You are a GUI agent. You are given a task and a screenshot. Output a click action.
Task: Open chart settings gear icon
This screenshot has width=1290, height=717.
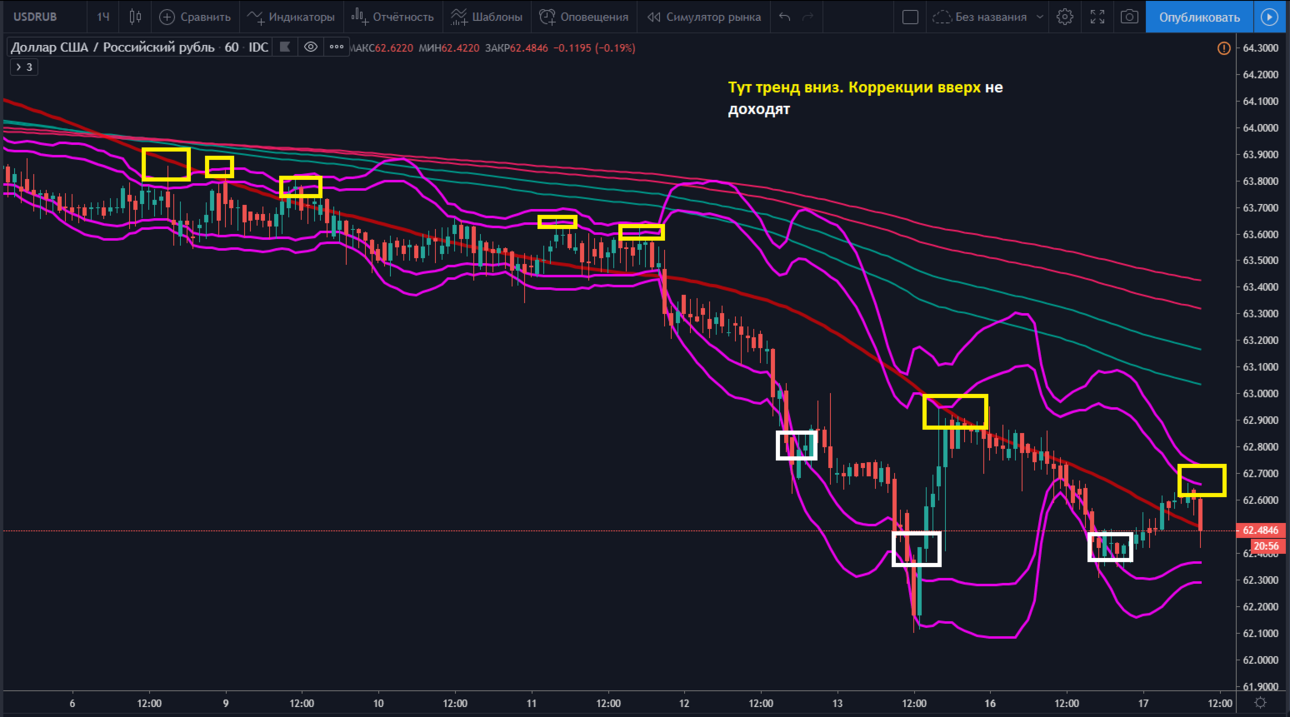tap(1065, 17)
